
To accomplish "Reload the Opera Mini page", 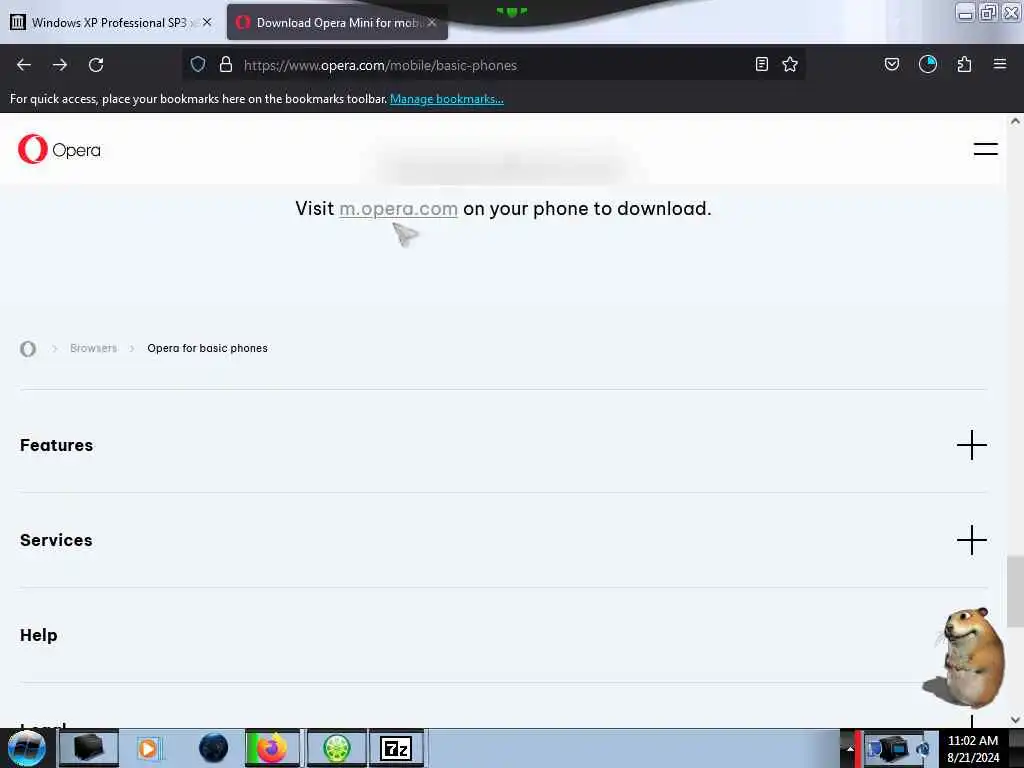I will point(96,65).
